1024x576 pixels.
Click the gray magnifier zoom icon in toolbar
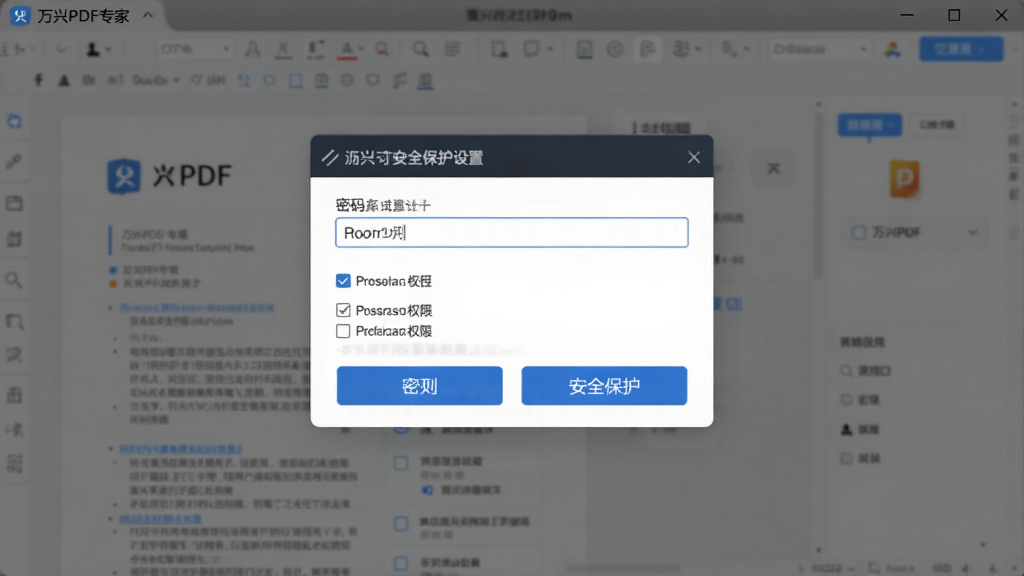point(420,49)
